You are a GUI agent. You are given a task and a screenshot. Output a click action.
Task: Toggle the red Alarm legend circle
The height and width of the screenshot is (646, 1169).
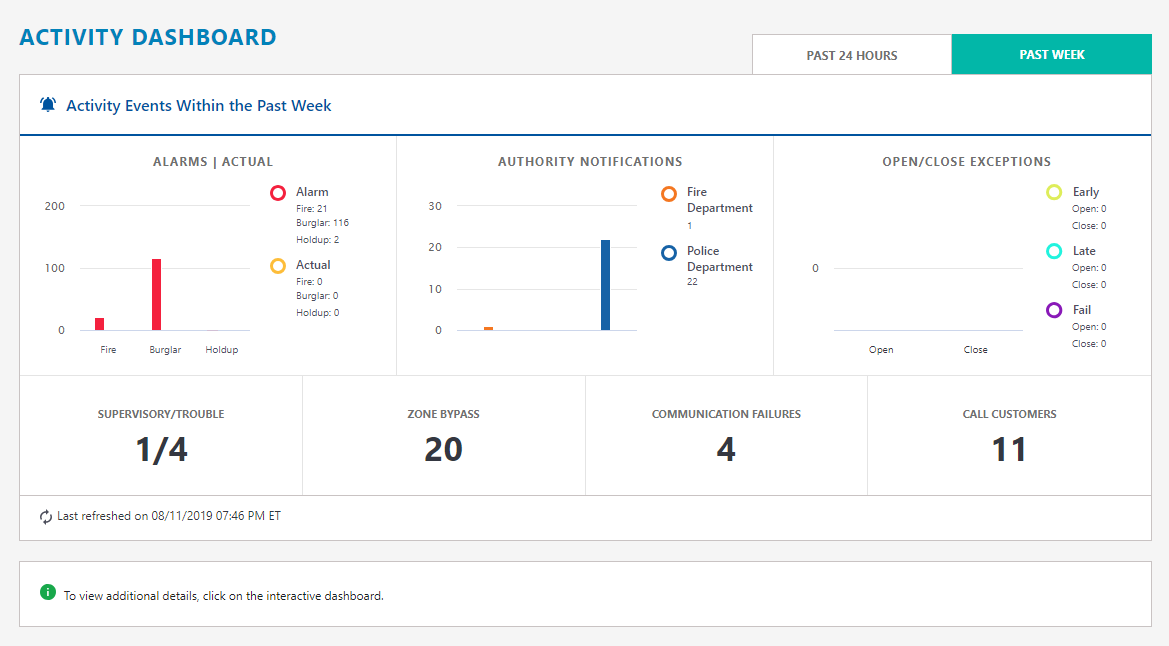click(278, 193)
